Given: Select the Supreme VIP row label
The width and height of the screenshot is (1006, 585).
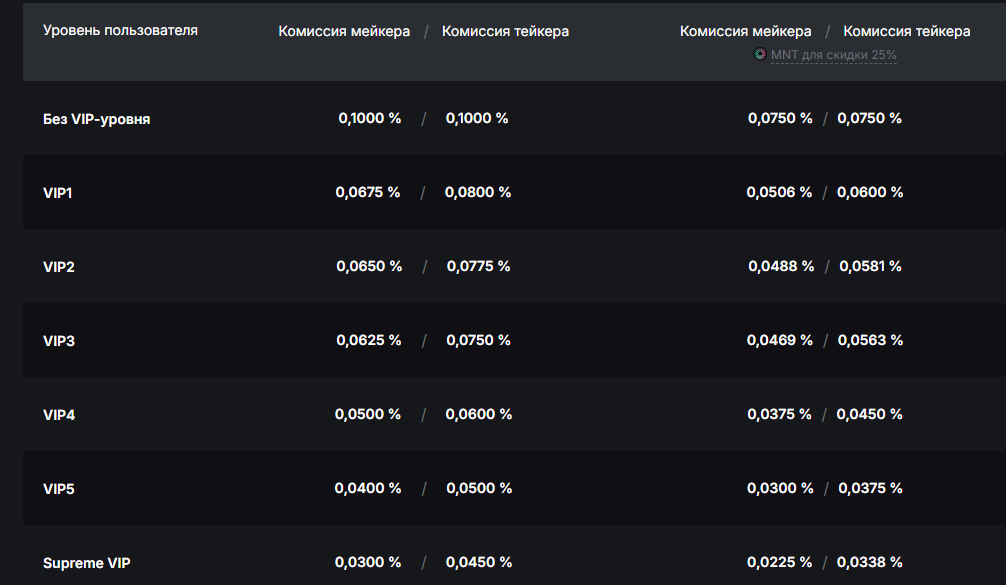Looking at the screenshot, I should pyautogui.click(x=86, y=563).
